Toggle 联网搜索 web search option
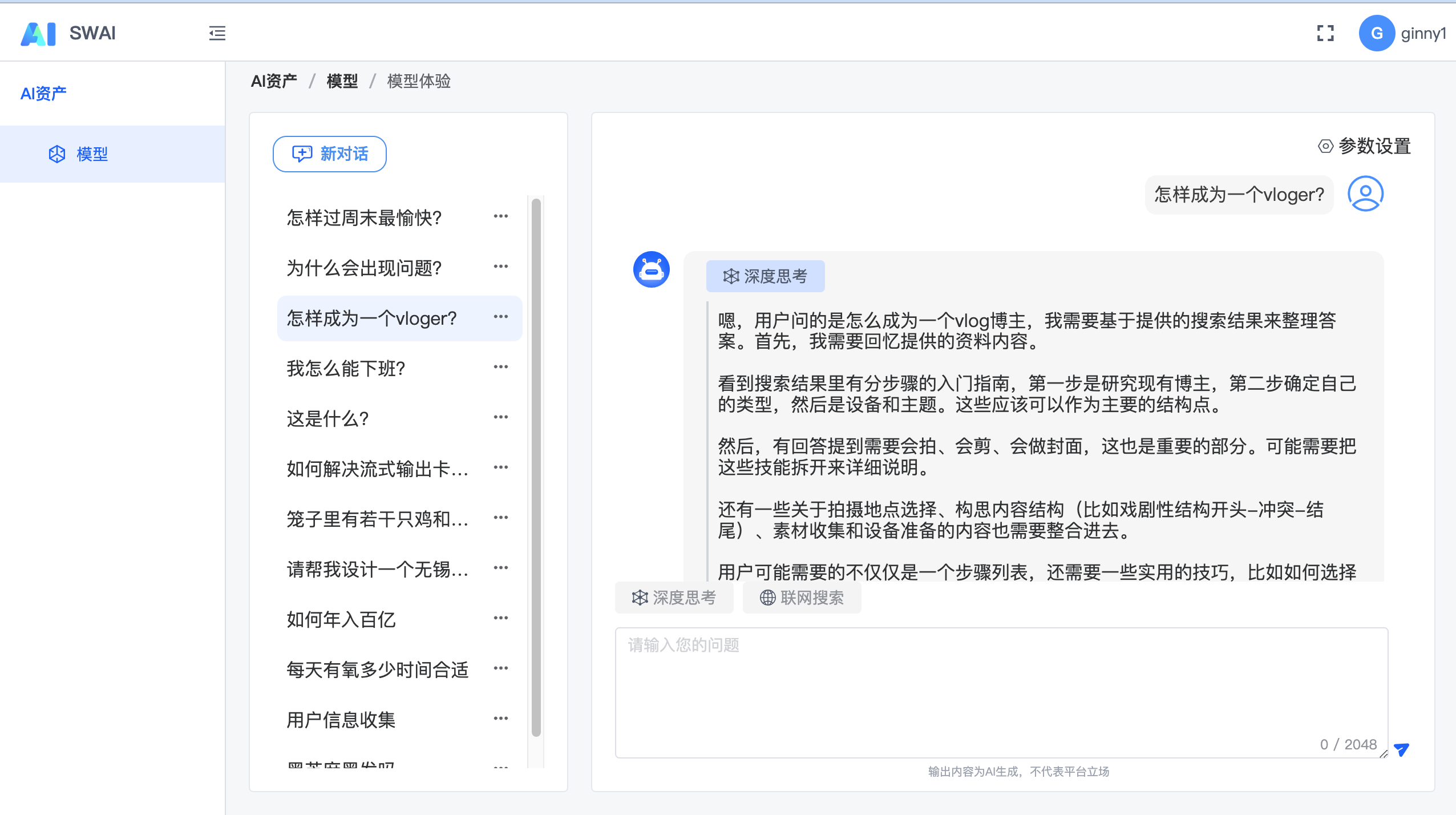The image size is (1456, 815). [x=802, y=598]
